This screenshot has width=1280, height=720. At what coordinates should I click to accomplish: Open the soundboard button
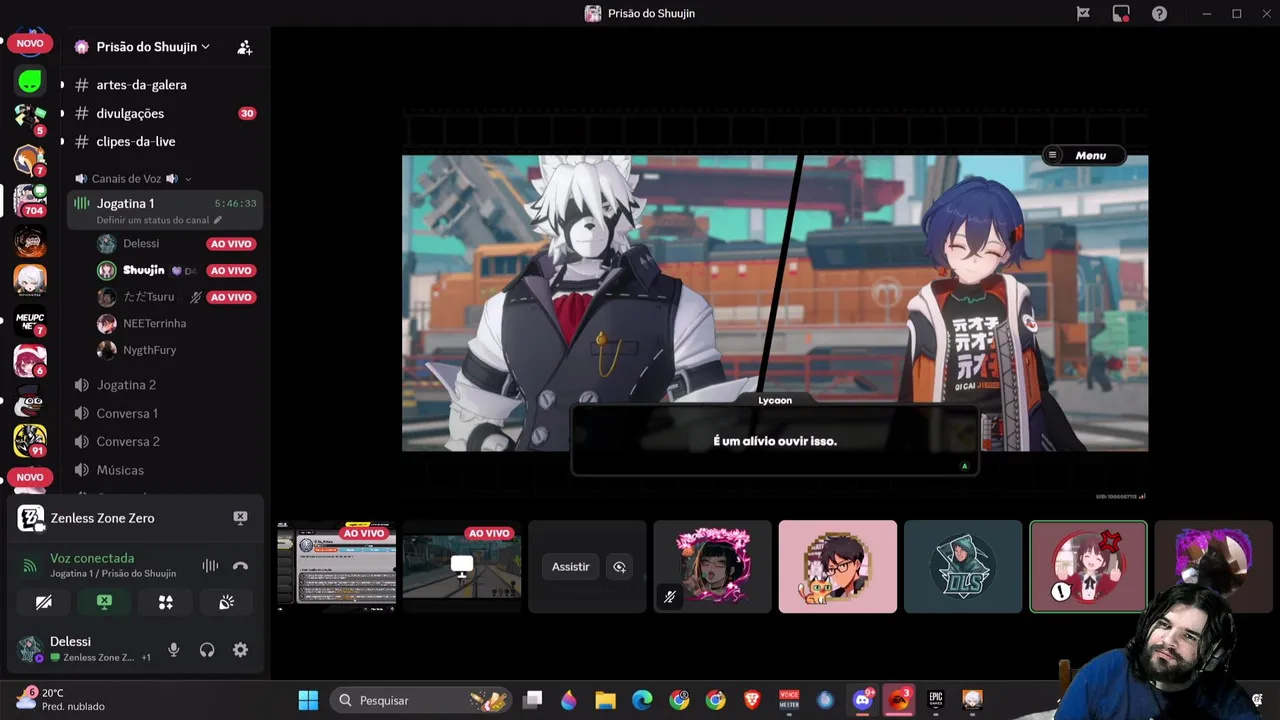(227, 602)
